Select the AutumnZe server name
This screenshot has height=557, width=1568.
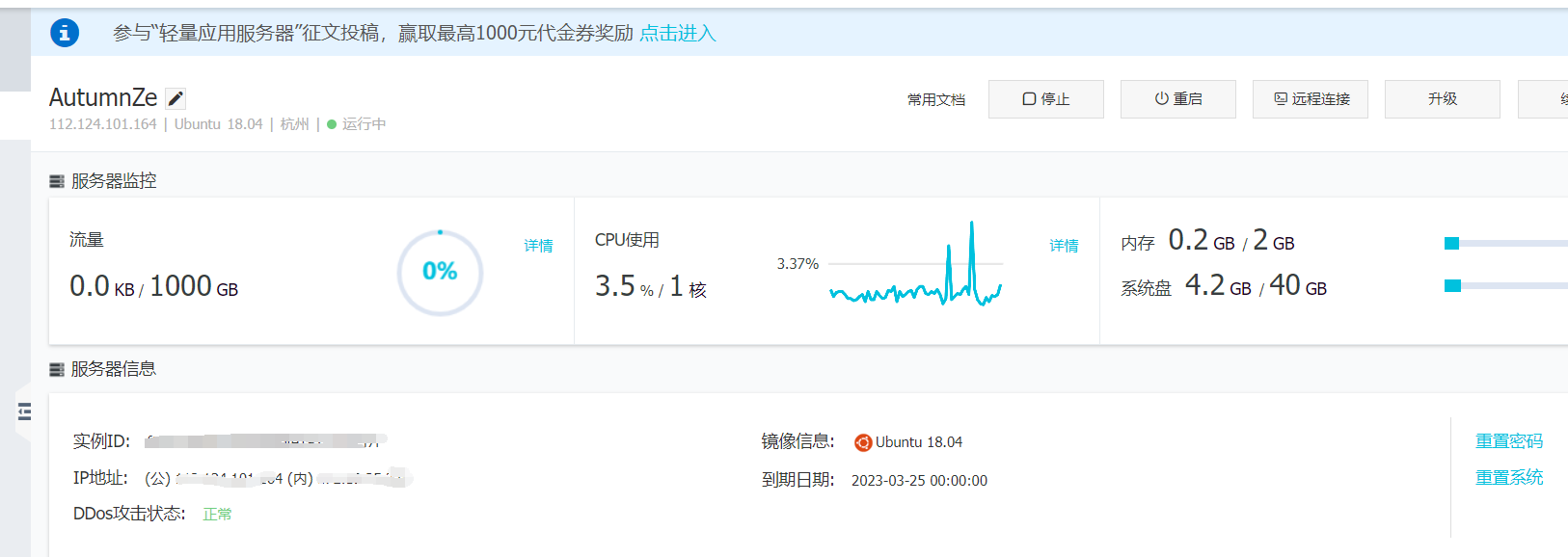(103, 97)
